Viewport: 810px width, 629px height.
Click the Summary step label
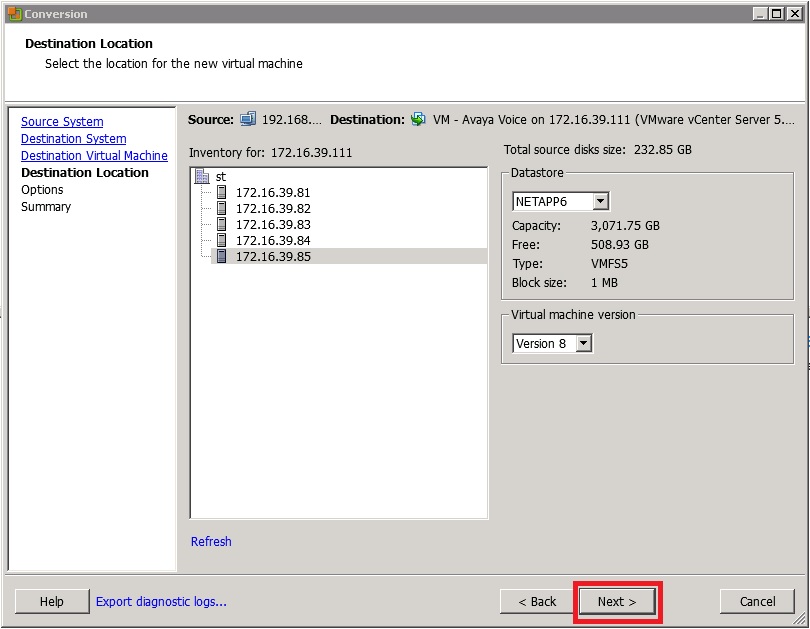45,207
